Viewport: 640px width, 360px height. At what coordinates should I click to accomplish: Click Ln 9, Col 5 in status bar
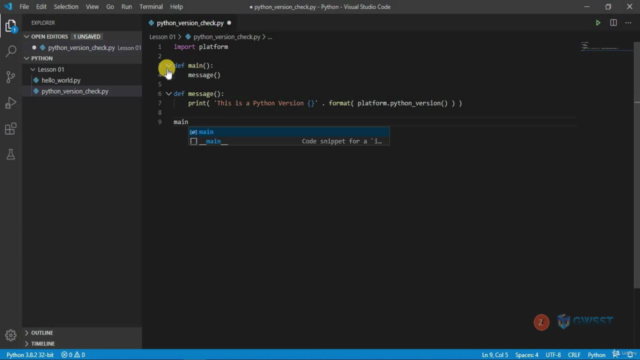(x=495, y=355)
